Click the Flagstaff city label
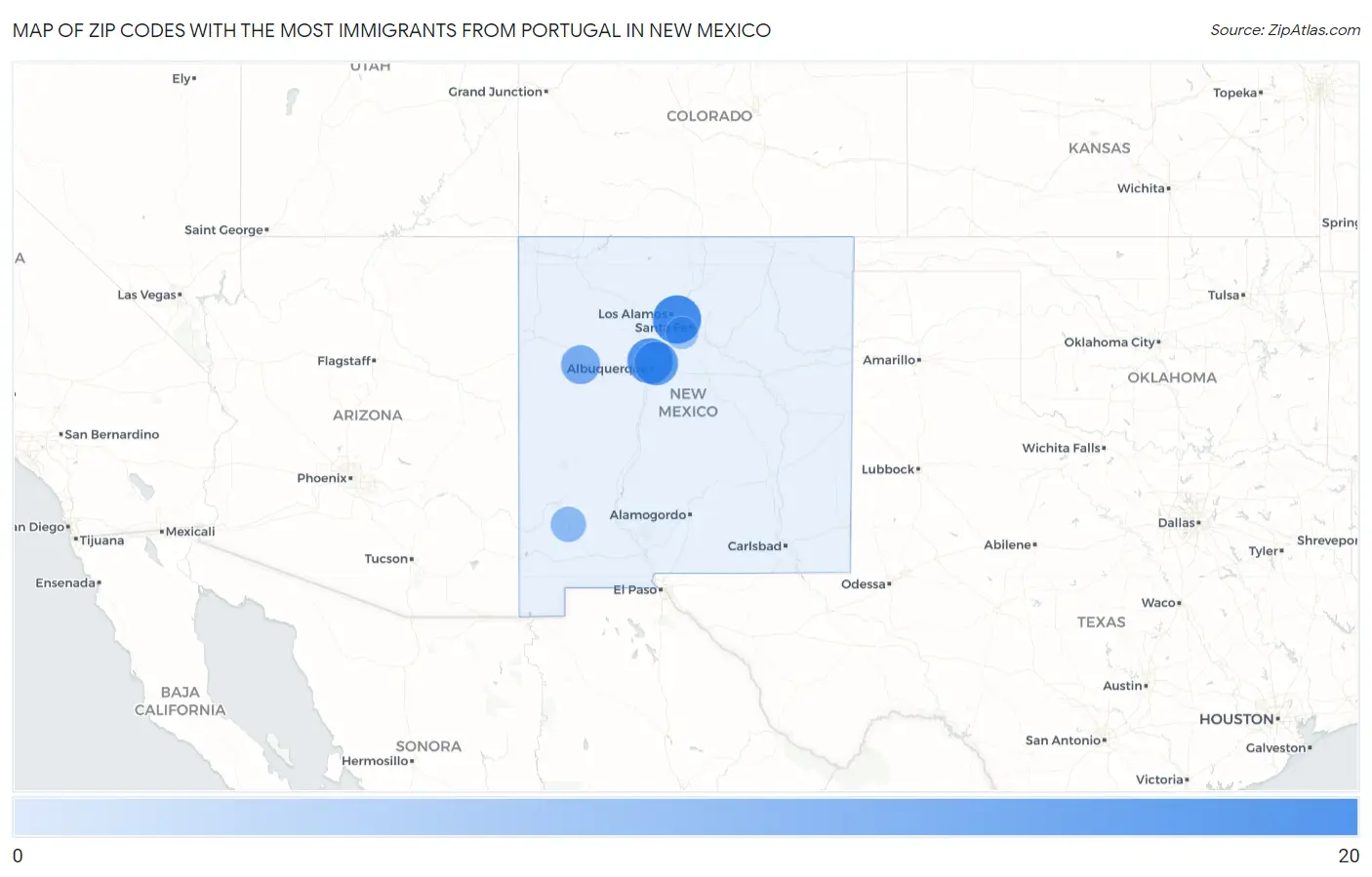 click(343, 361)
